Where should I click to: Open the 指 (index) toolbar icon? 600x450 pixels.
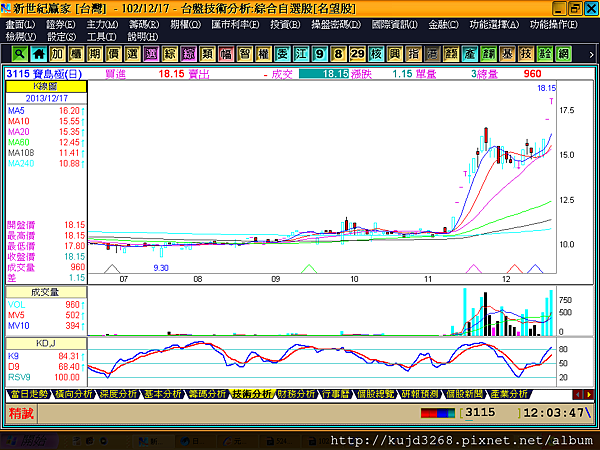tap(413, 54)
